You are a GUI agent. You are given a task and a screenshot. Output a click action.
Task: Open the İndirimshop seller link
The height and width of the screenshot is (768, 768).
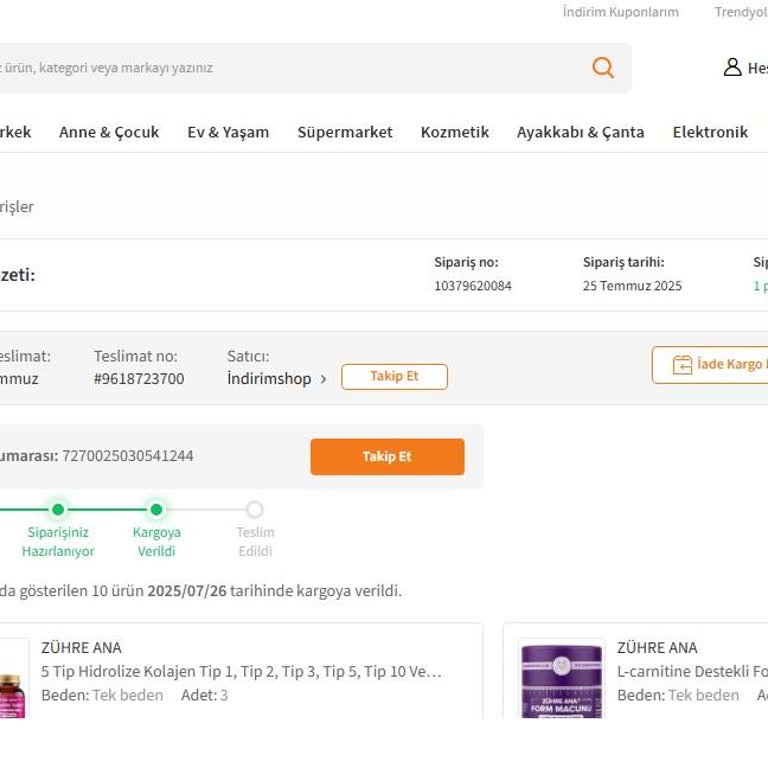point(269,379)
